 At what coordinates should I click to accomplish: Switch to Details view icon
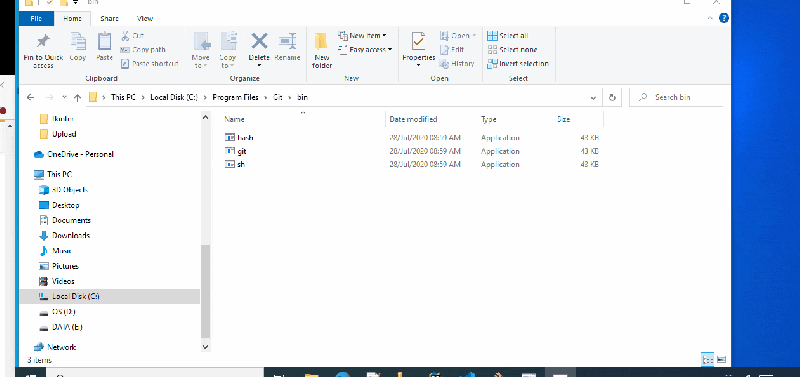point(707,360)
